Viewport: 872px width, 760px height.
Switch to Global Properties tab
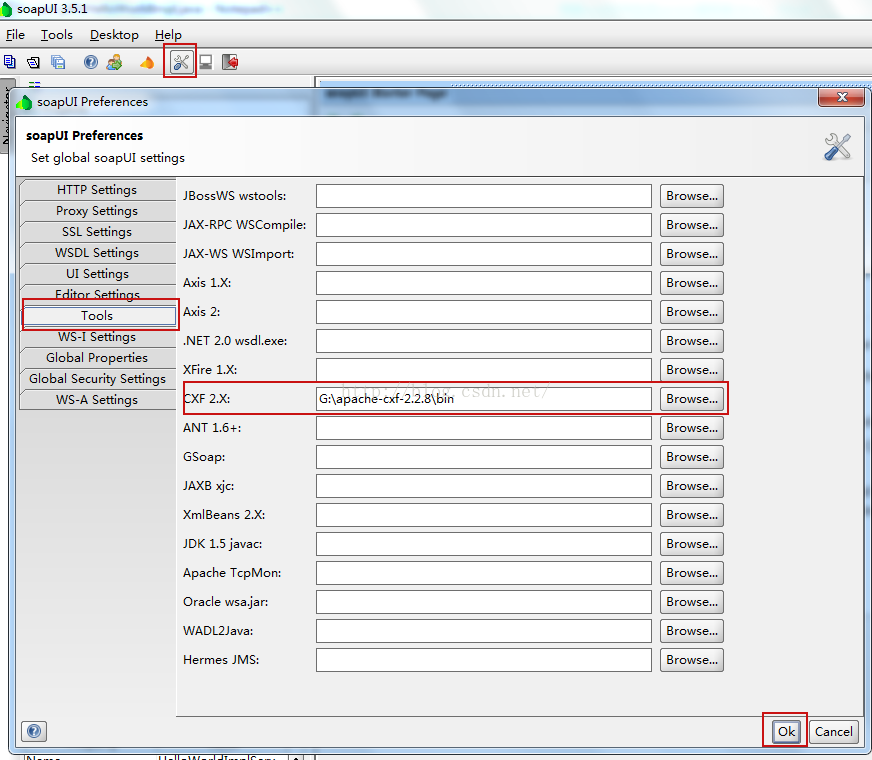tap(97, 358)
